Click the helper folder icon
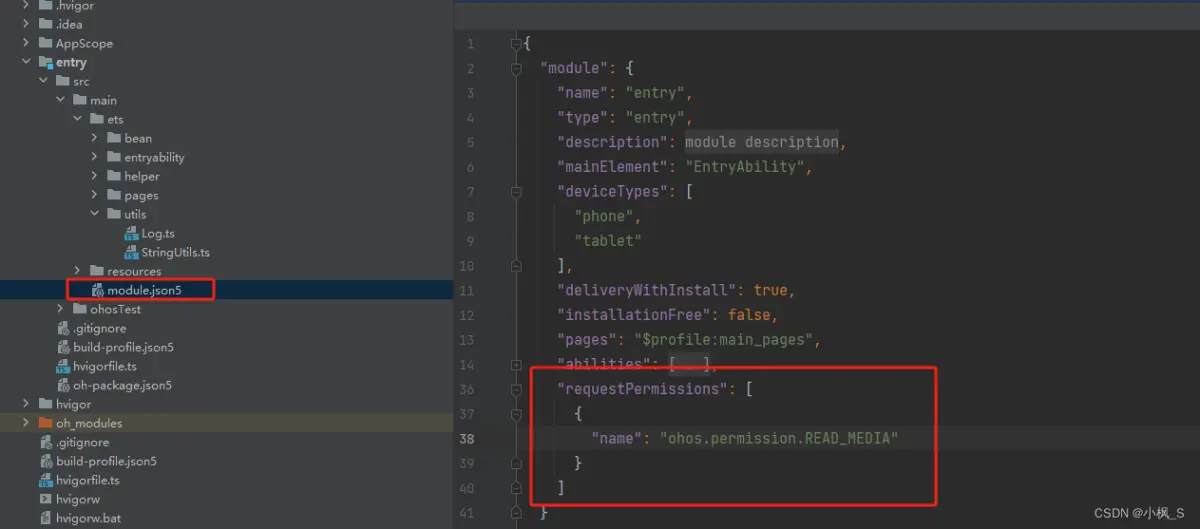The image size is (1200, 529). click(114, 176)
